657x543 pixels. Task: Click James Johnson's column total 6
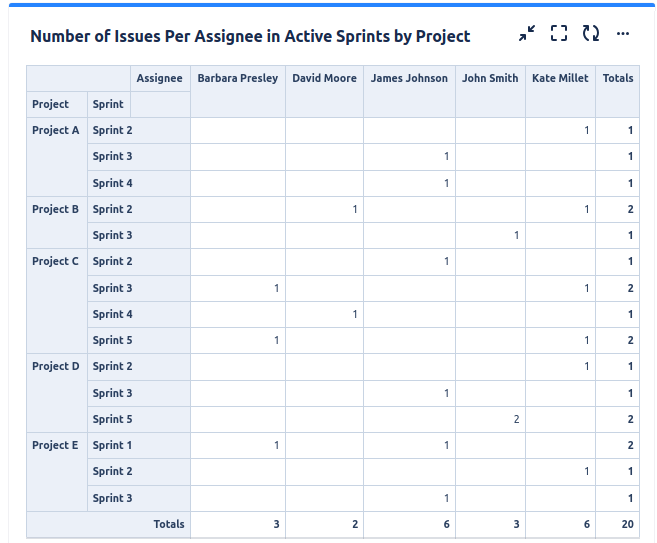click(x=447, y=524)
